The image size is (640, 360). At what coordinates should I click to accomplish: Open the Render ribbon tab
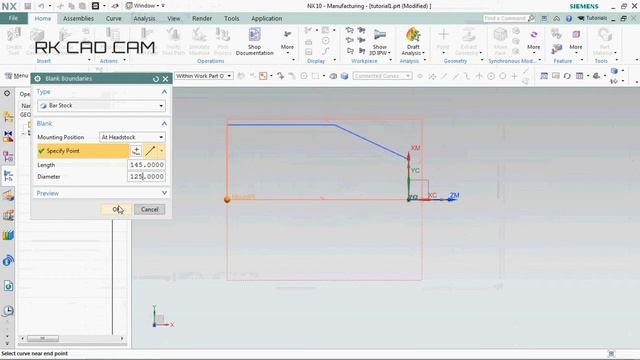pyautogui.click(x=202, y=18)
